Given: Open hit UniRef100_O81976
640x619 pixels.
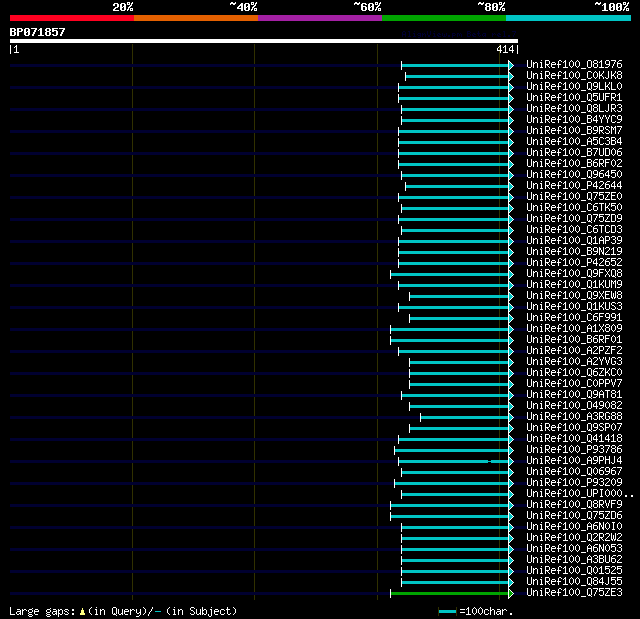Looking at the screenshot, I should tap(574, 64).
